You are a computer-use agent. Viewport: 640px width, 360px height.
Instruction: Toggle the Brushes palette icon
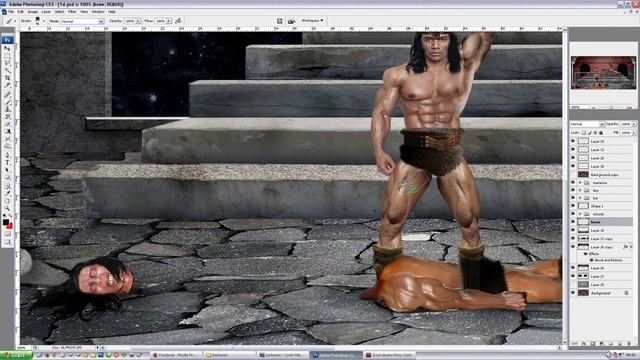[280, 21]
